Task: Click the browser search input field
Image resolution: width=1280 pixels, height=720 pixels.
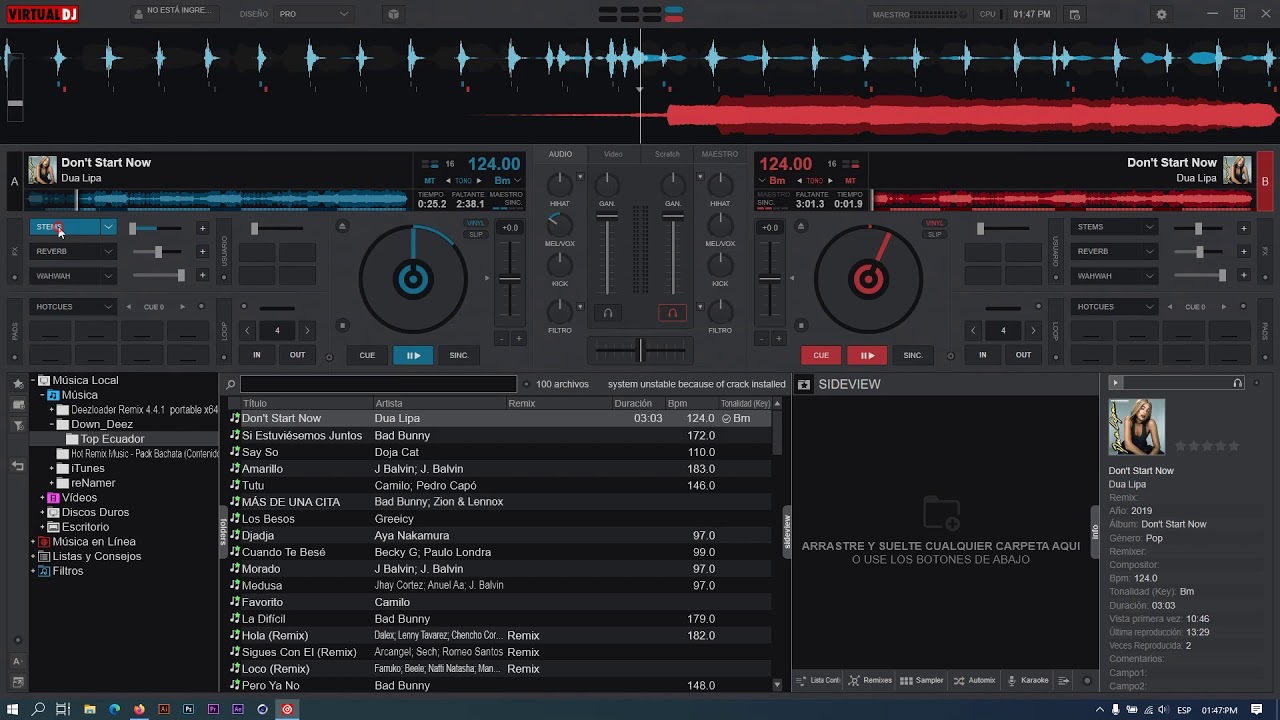Action: pyautogui.click(x=378, y=384)
